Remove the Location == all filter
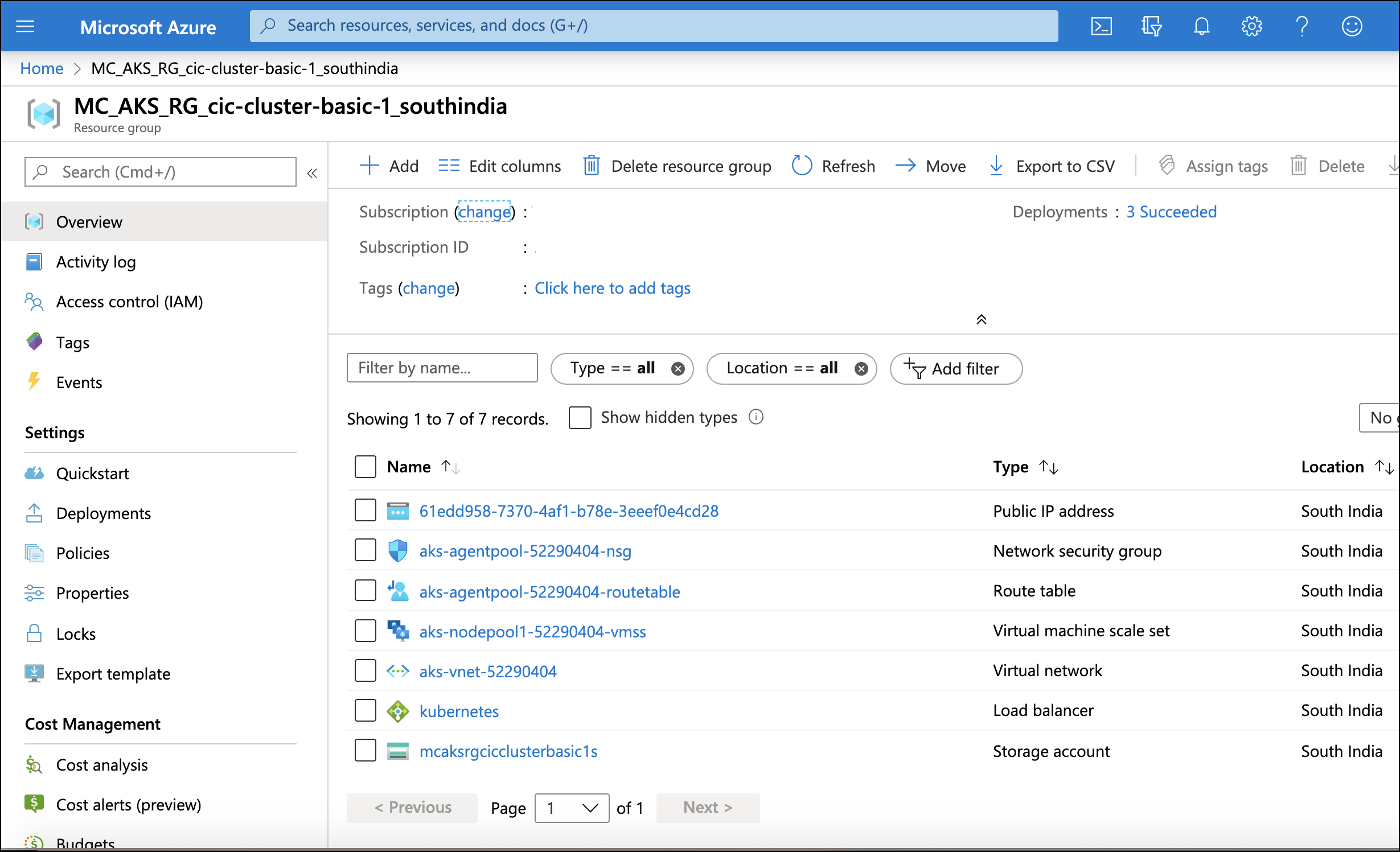 (x=861, y=369)
